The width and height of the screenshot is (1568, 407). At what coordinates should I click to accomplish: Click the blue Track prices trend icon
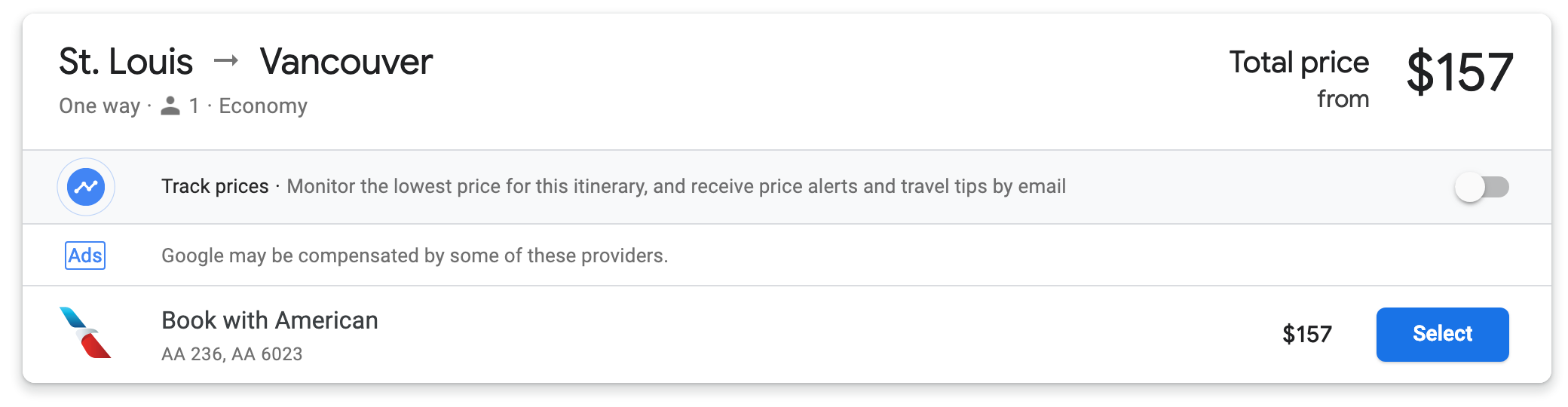tap(86, 187)
